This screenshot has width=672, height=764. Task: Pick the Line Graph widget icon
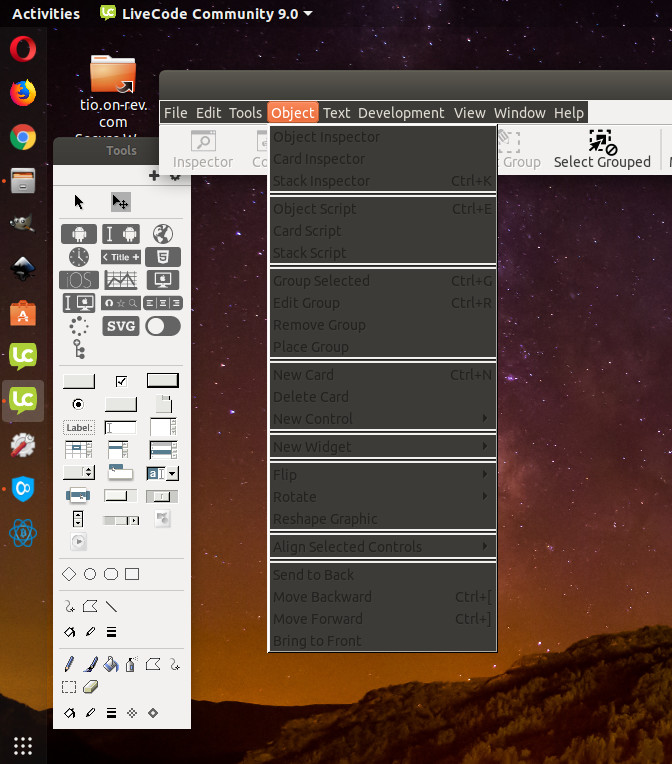121,280
